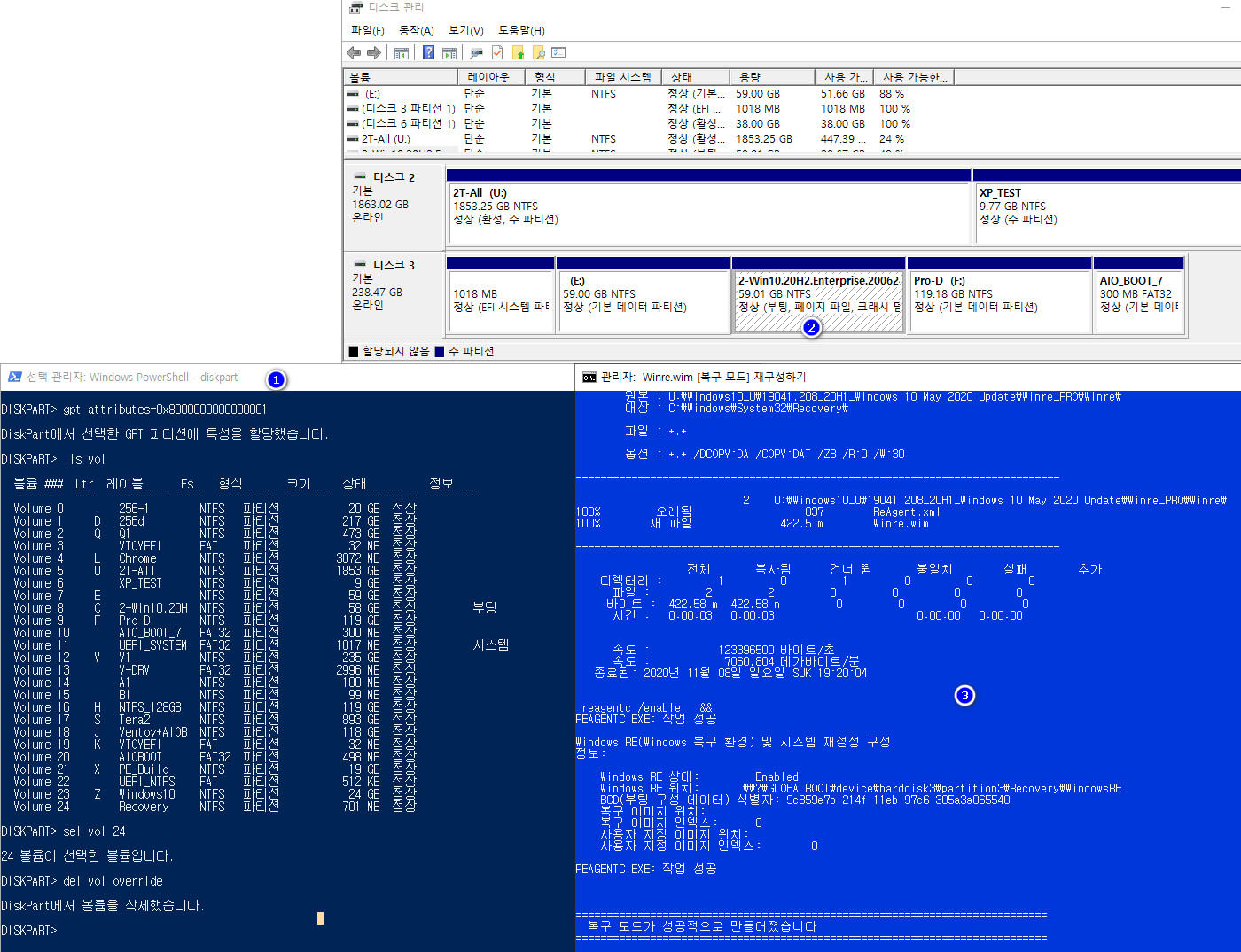Click the disk drive connection toolbar icon
Image resolution: width=1241 pixels, height=952 pixels.
coord(477,53)
